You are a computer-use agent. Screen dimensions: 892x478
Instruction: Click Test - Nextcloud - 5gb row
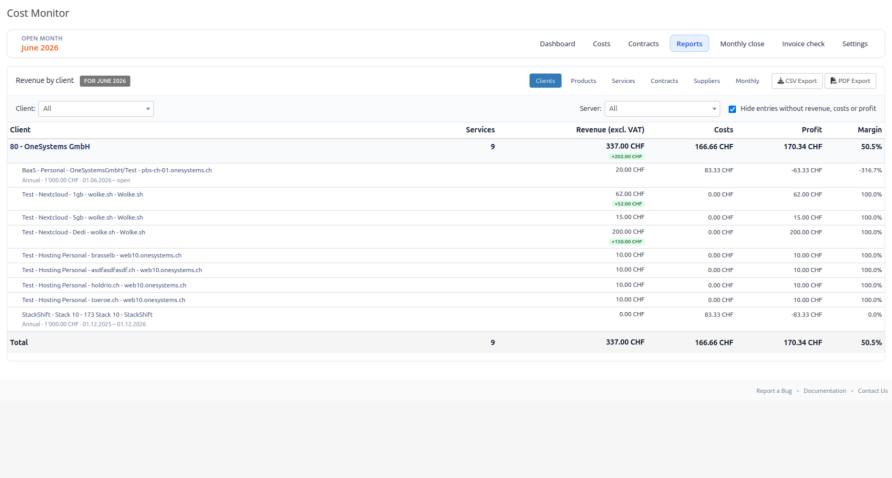(x=446, y=218)
